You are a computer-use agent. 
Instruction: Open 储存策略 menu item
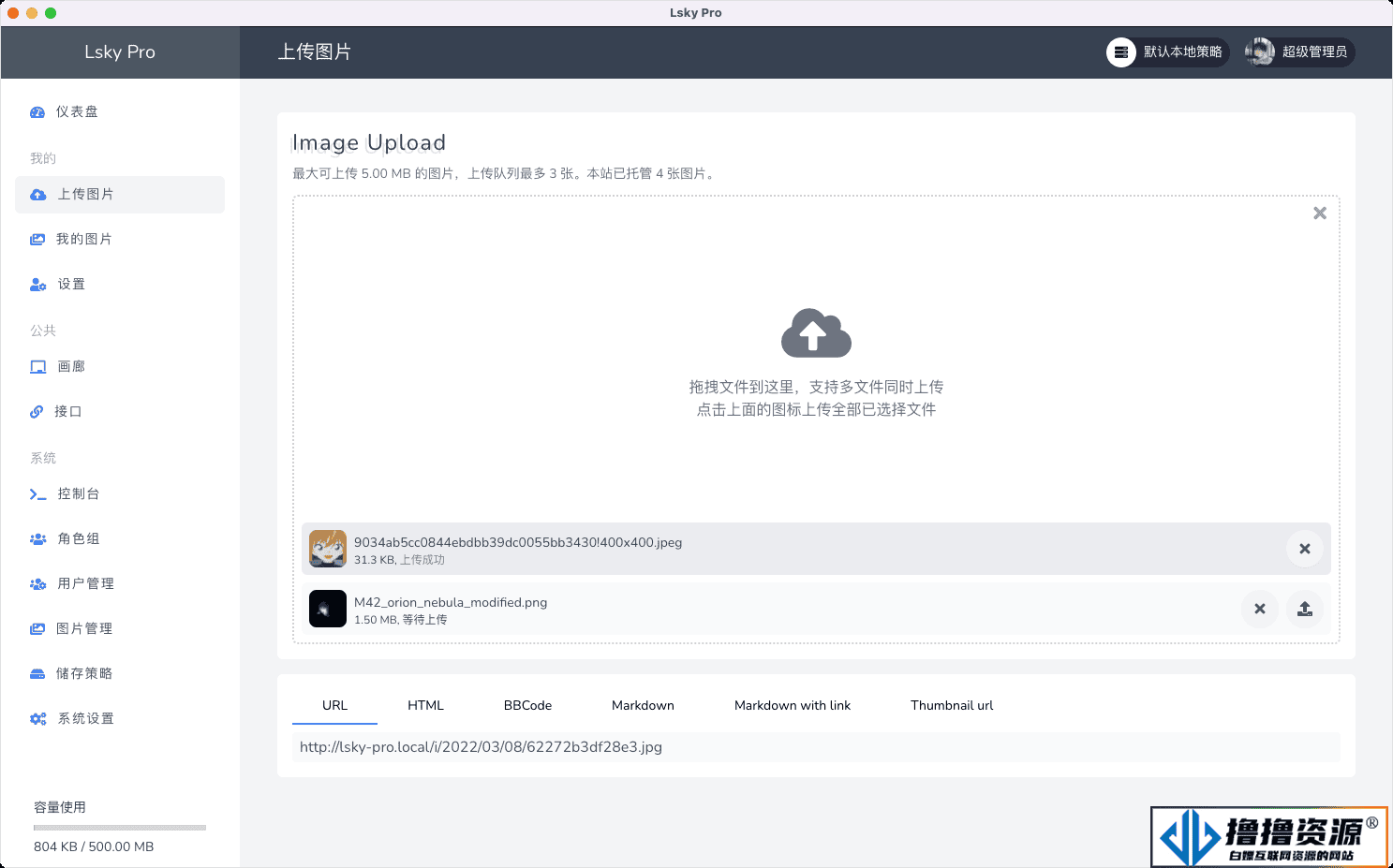pos(120,674)
